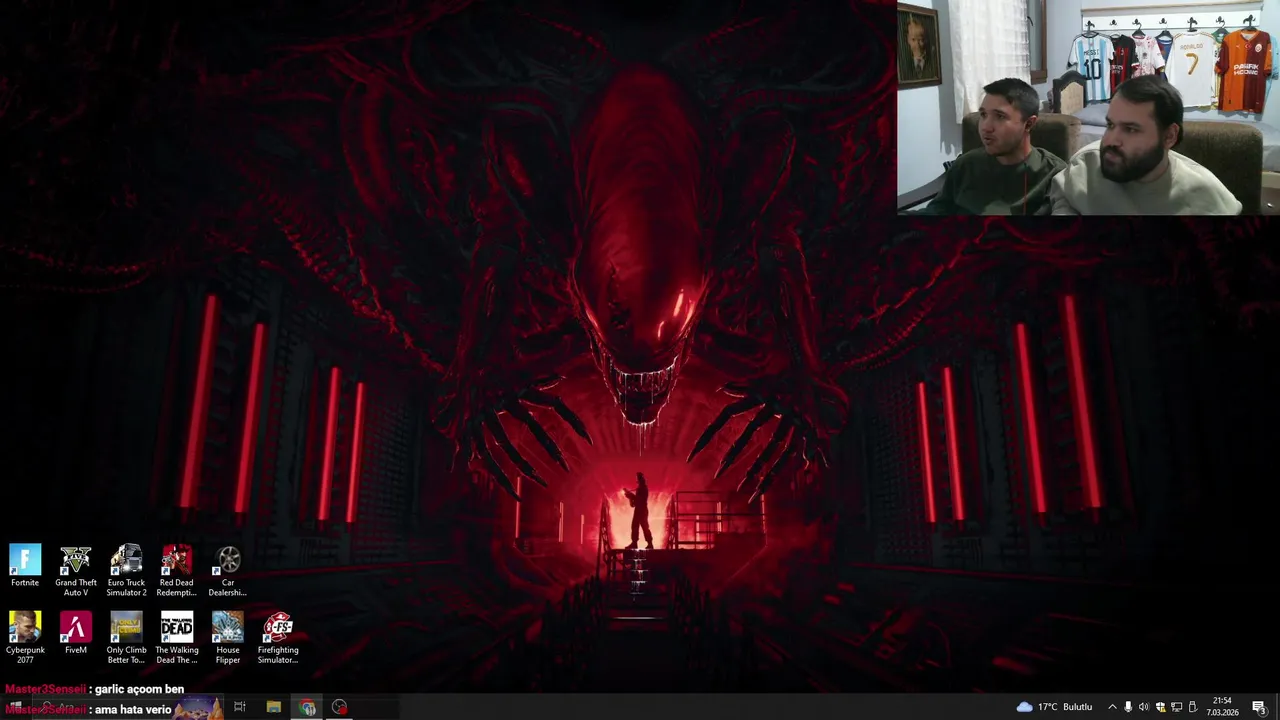
Task: Open File Explorer from the taskbar
Action: (273, 707)
